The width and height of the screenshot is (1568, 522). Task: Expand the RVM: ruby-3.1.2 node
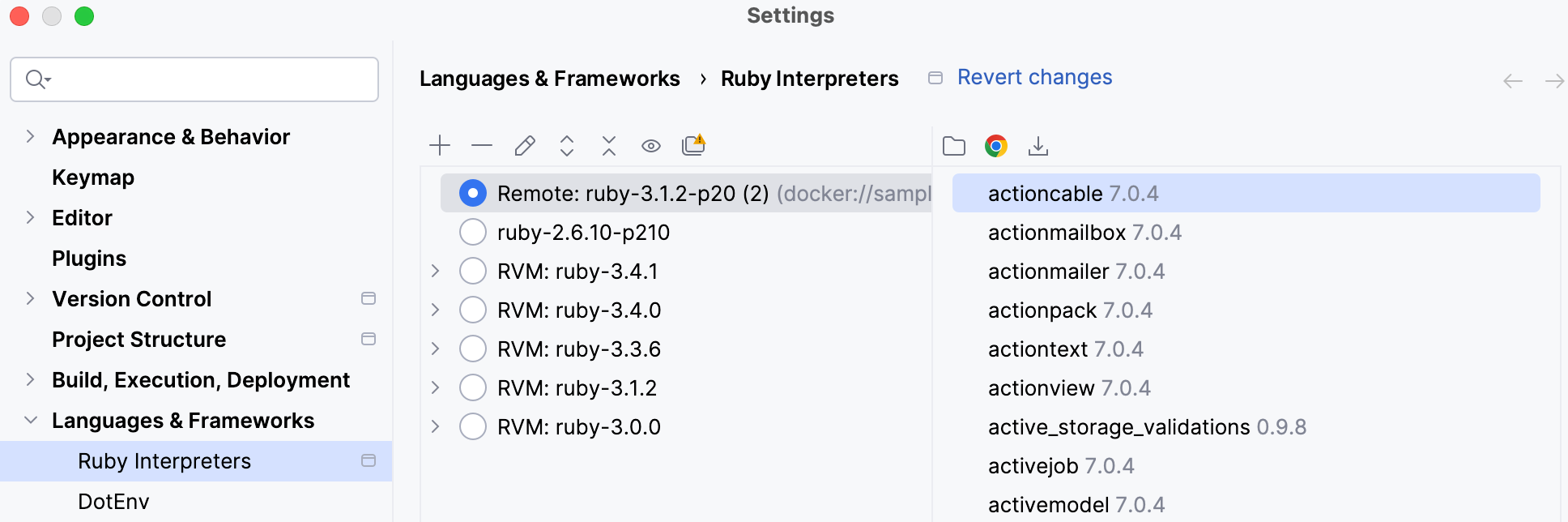click(x=434, y=387)
